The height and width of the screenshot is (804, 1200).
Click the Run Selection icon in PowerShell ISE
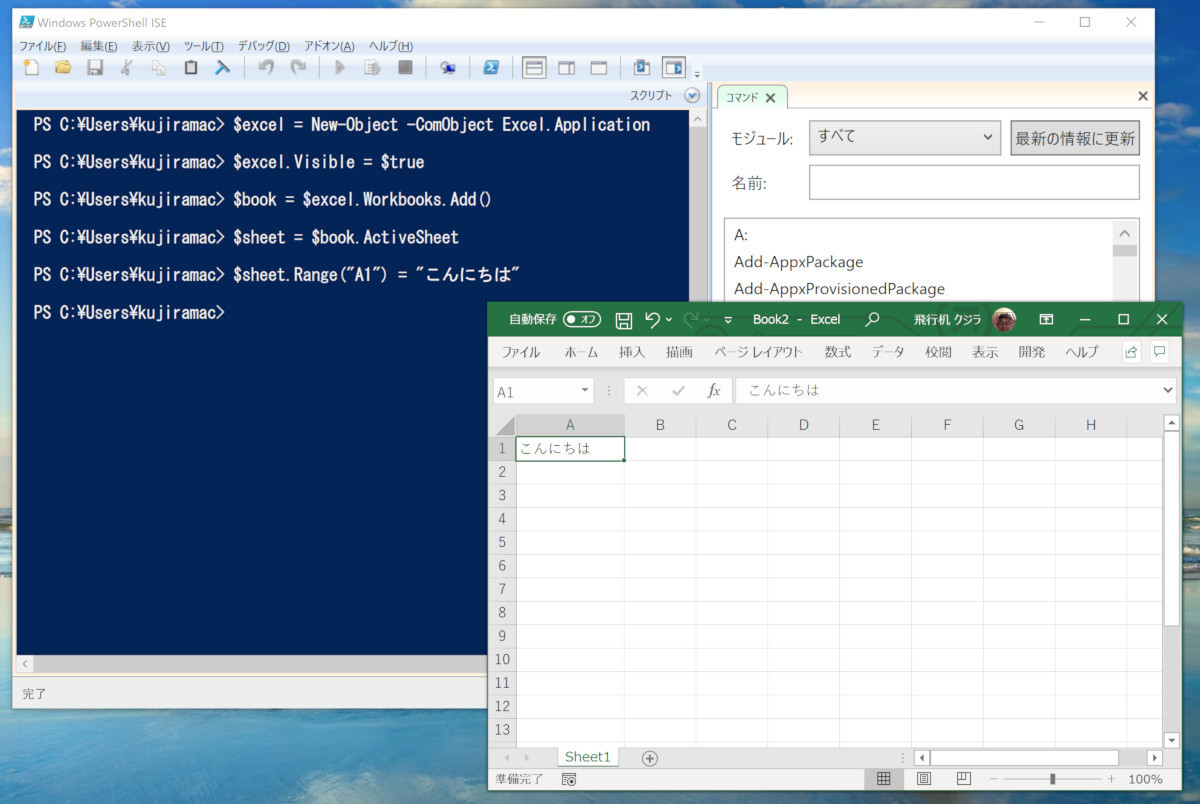(x=372, y=68)
